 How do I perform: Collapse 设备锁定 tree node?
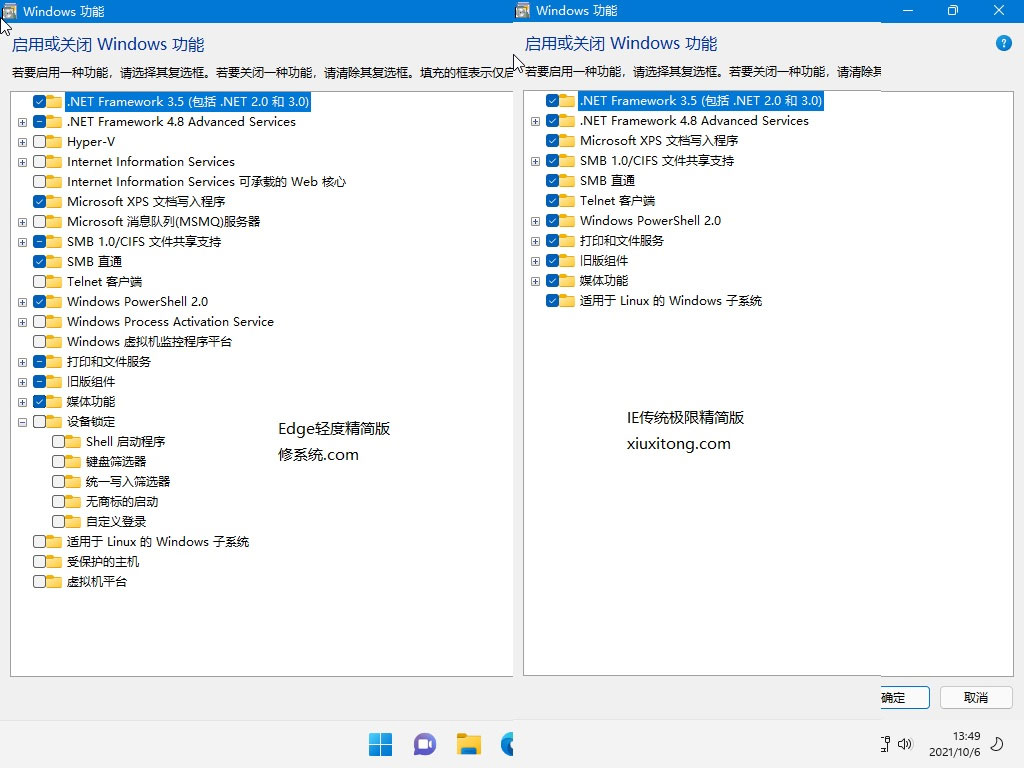[x=22, y=422]
